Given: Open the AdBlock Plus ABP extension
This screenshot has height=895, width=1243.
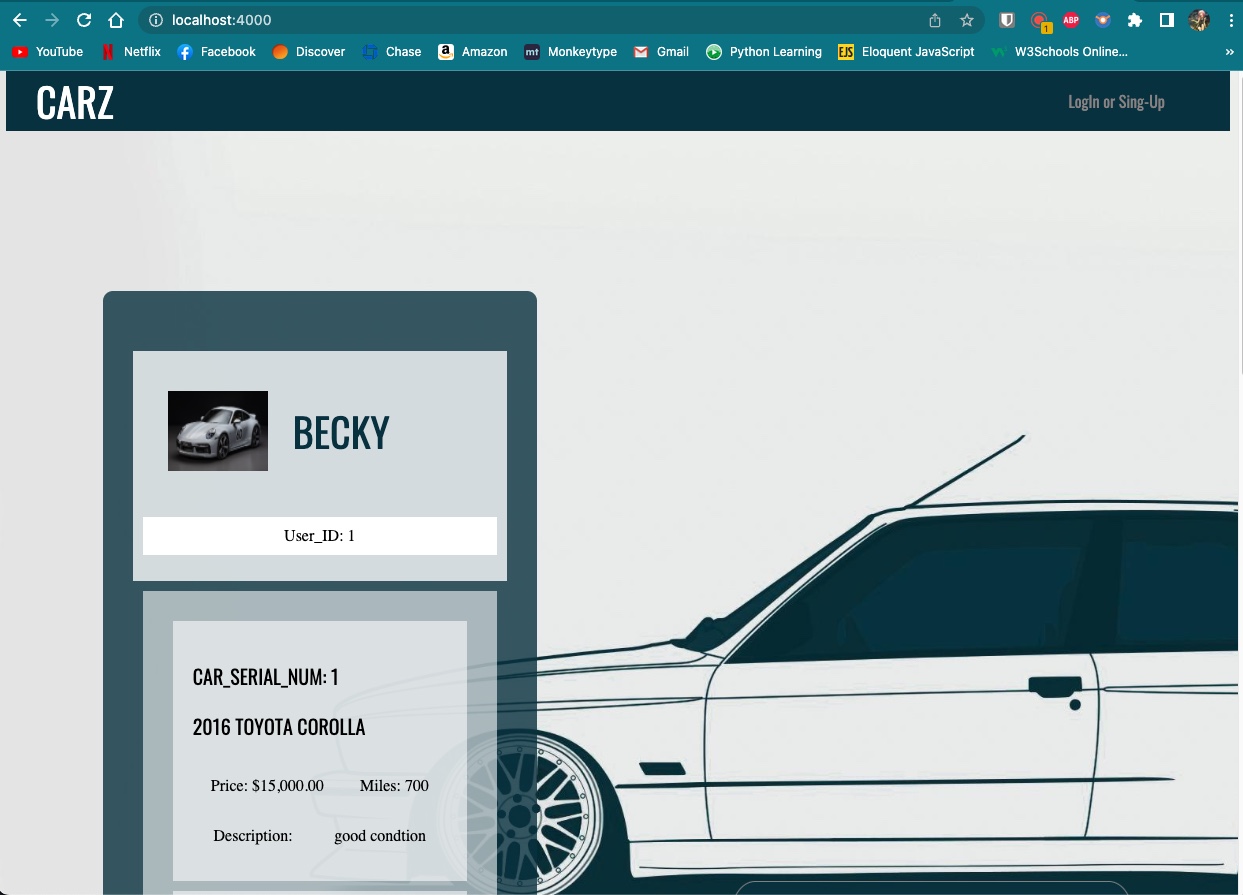Looking at the screenshot, I should [x=1071, y=20].
